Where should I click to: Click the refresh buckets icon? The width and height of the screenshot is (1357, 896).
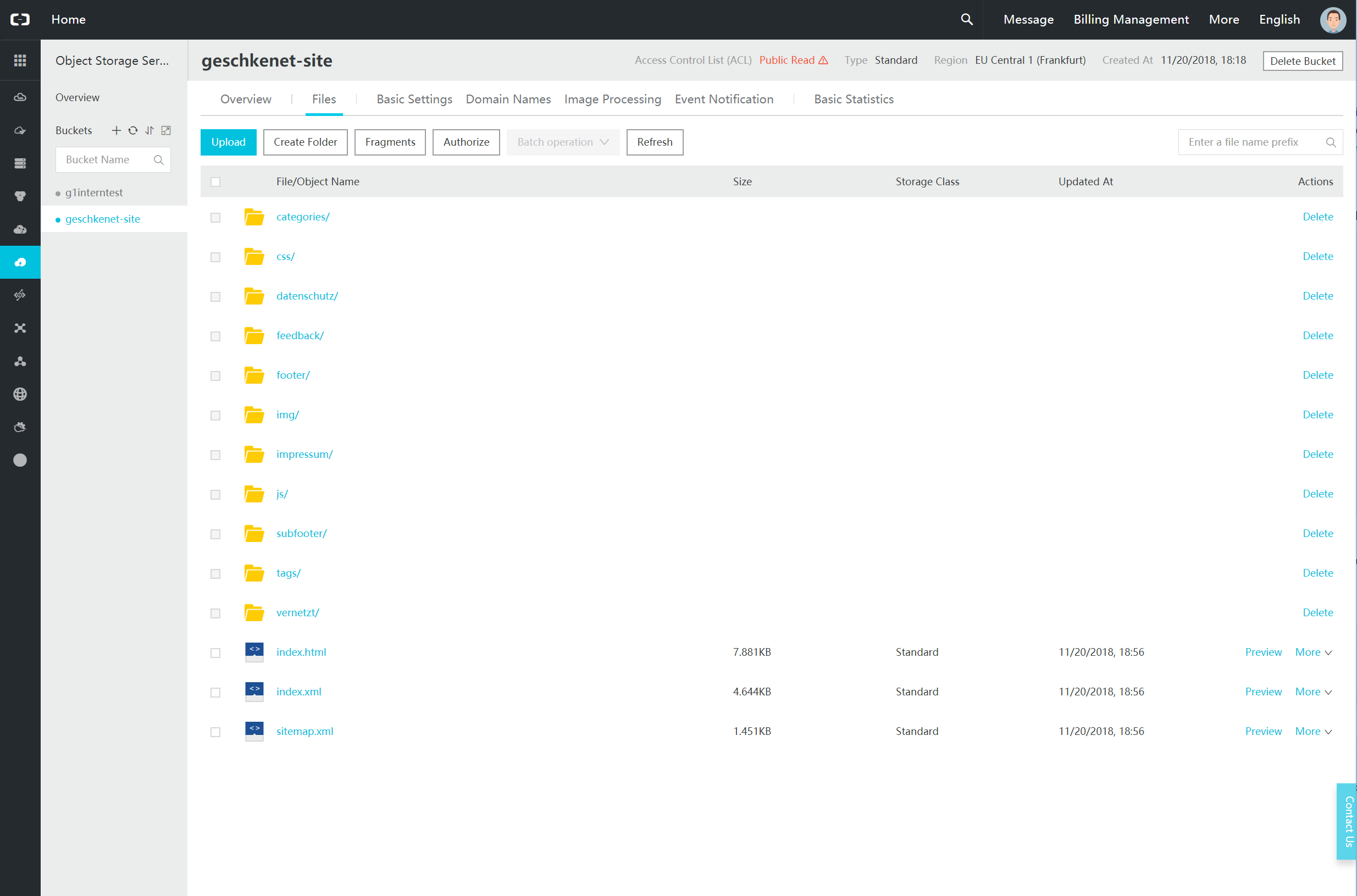132,130
